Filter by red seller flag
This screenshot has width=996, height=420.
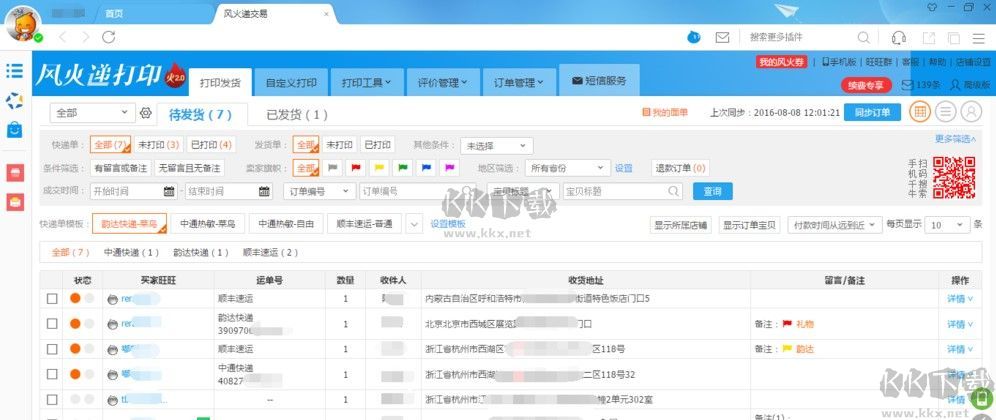(356, 168)
